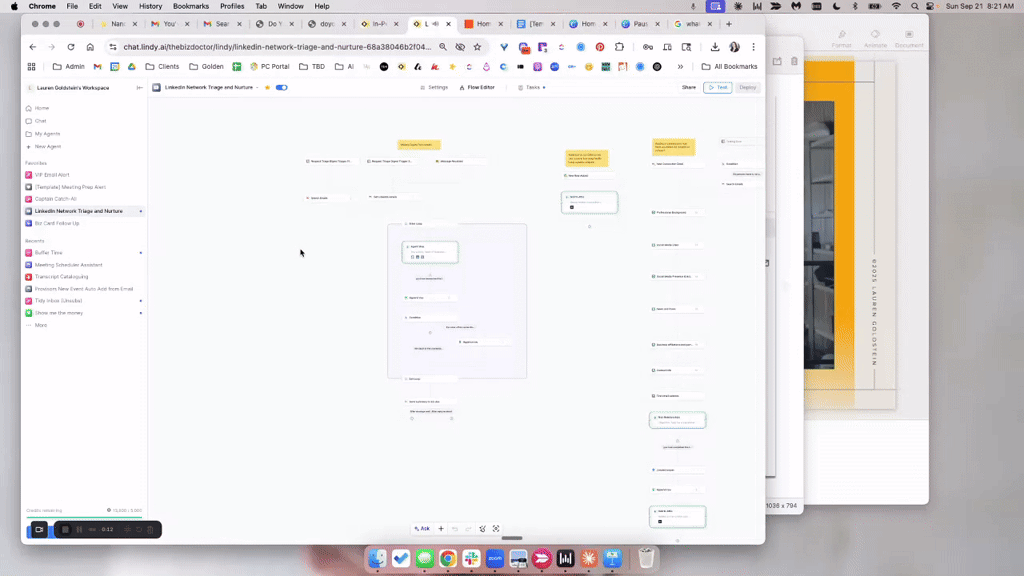The image size is (1024, 576).
Task: Click the fit-to-view icon in bottom toolbar
Action: click(x=496, y=528)
